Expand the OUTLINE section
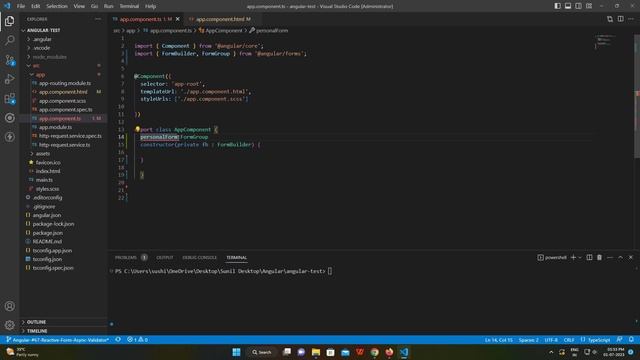 click(63, 322)
